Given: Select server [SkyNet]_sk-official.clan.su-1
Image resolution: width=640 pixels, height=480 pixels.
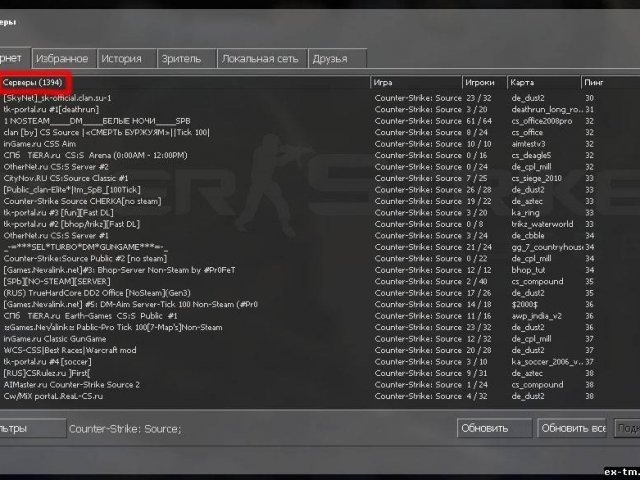Looking at the screenshot, I should click(320, 98).
